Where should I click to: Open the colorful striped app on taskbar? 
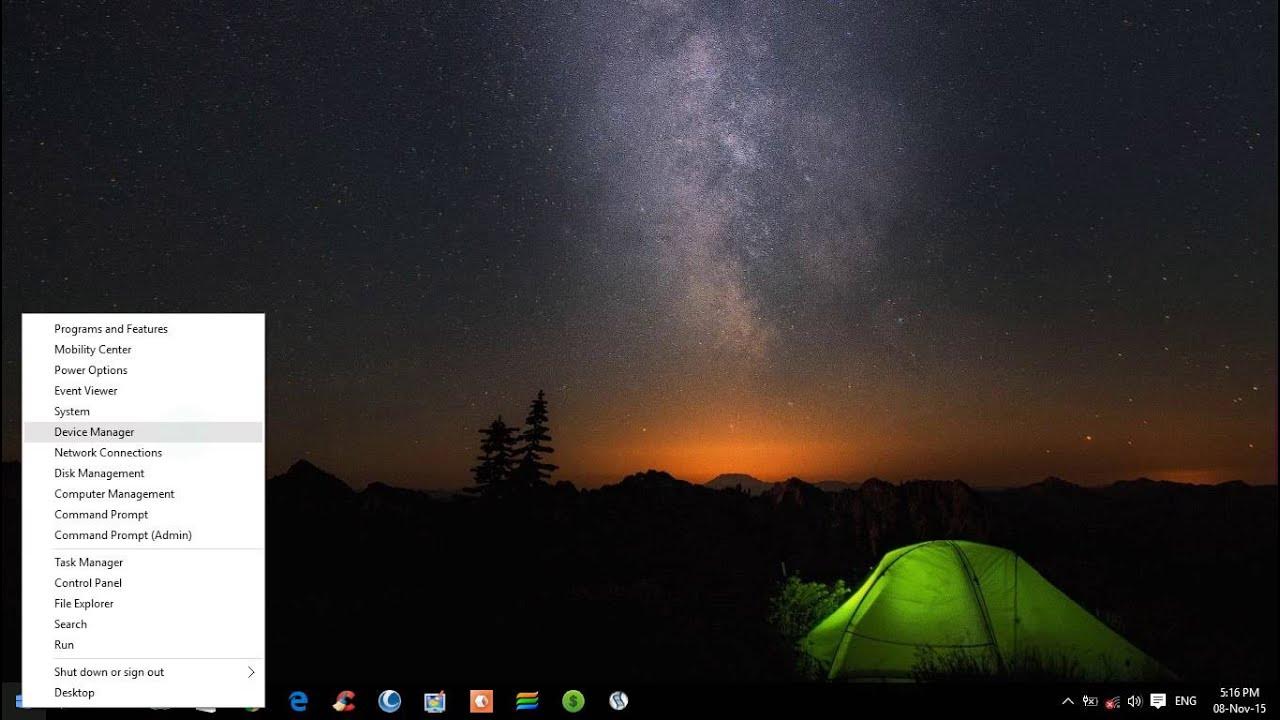pos(527,701)
